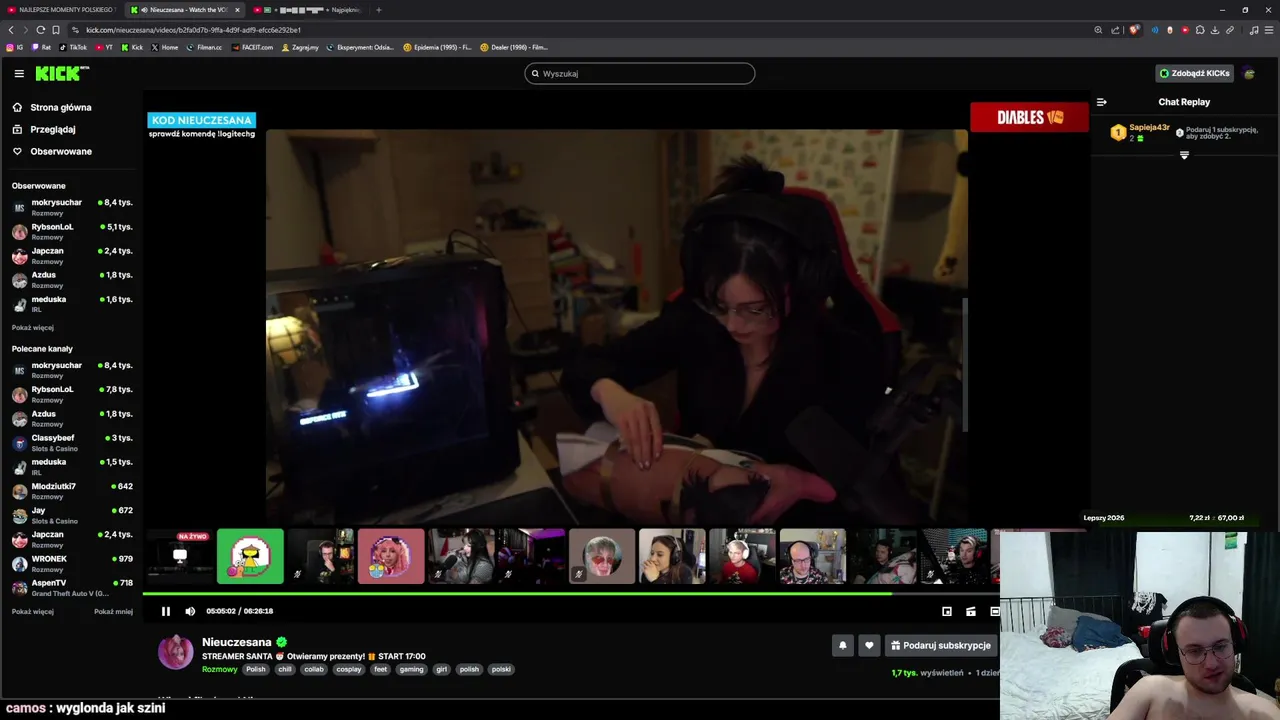Enable notifications with the bell icon

tap(842, 645)
